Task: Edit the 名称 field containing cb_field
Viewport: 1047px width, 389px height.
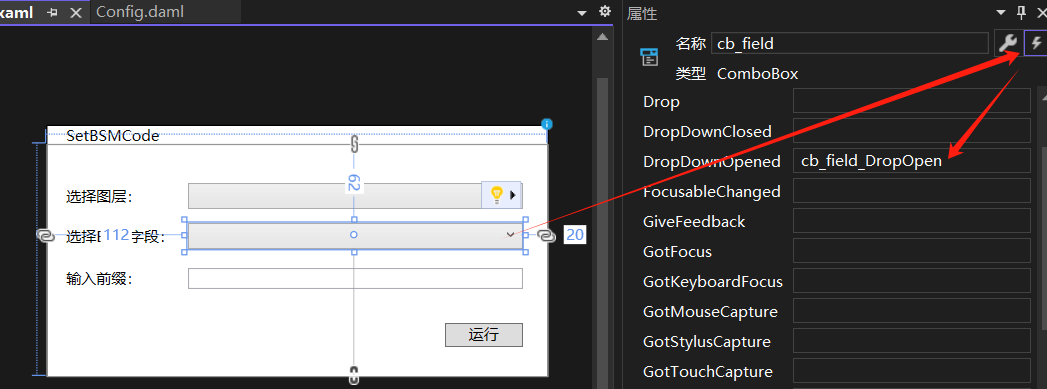Action: pyautogui.click(x=849, y=43)
